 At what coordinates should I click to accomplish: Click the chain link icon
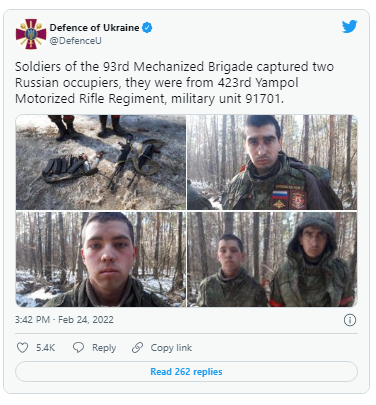pyautogui.click(x=137, y=348)
